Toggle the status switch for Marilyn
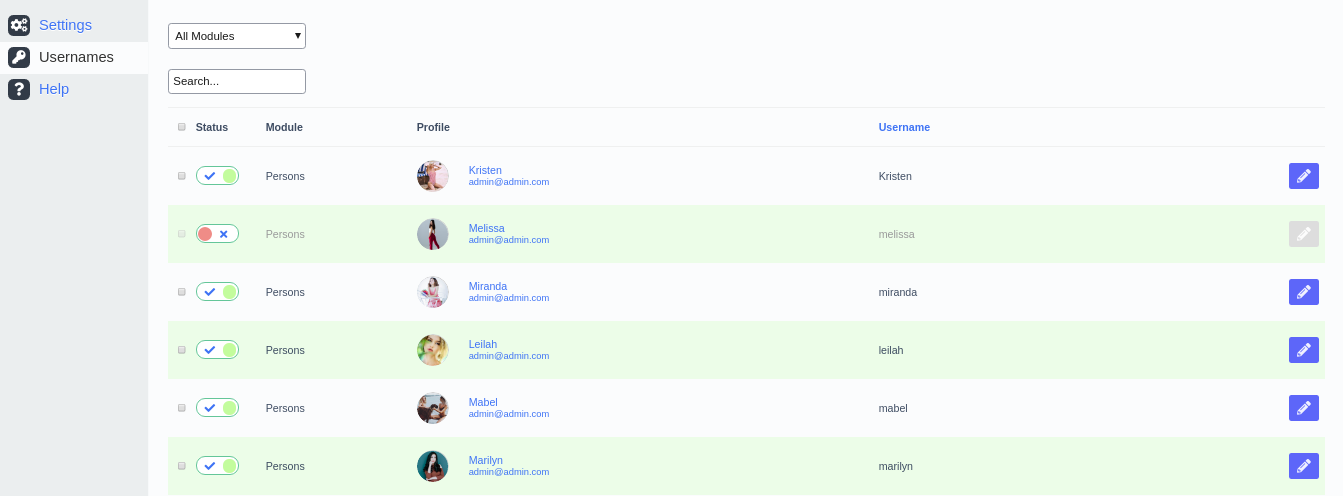 (217, 466)
